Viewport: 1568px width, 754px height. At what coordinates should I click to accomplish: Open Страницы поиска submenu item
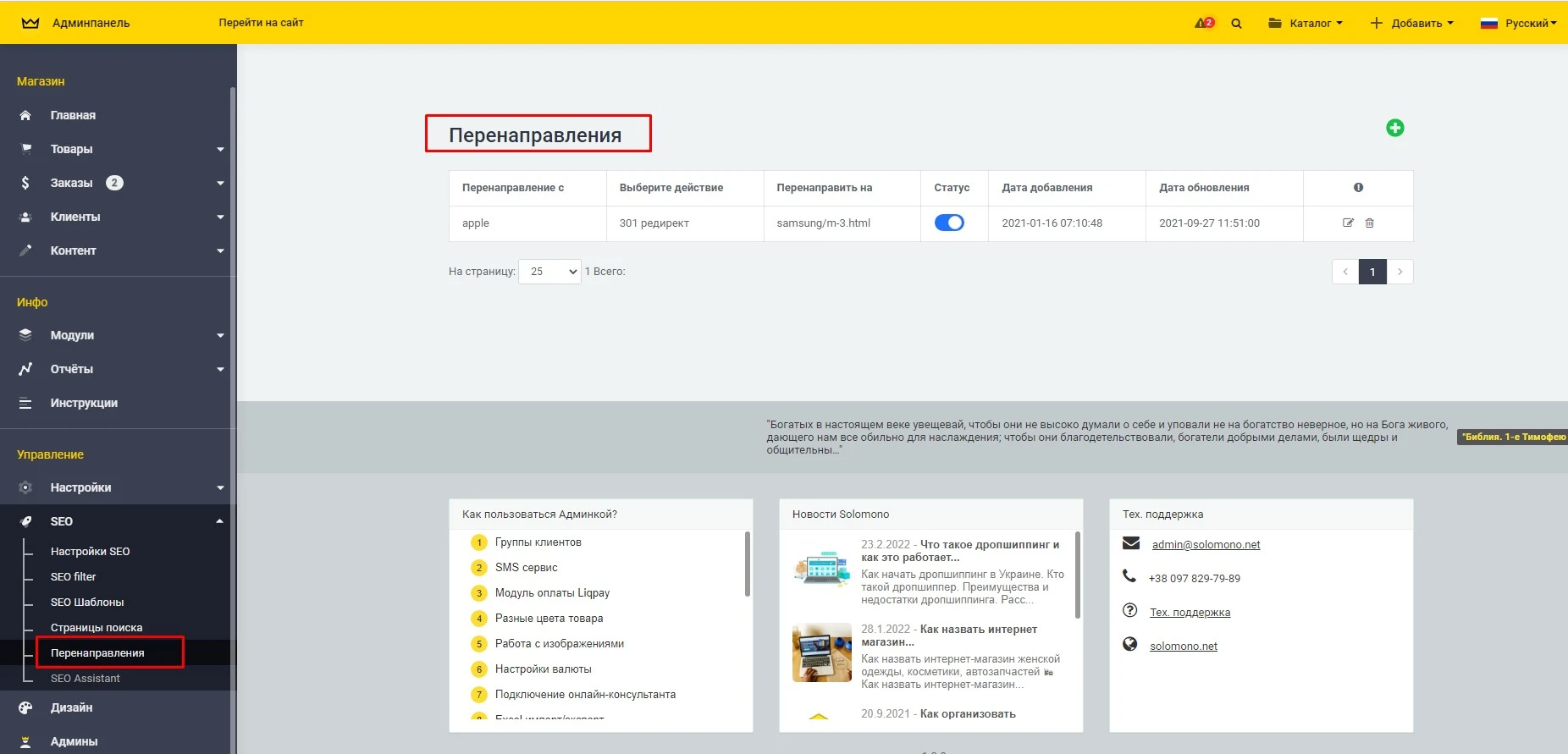97,627
